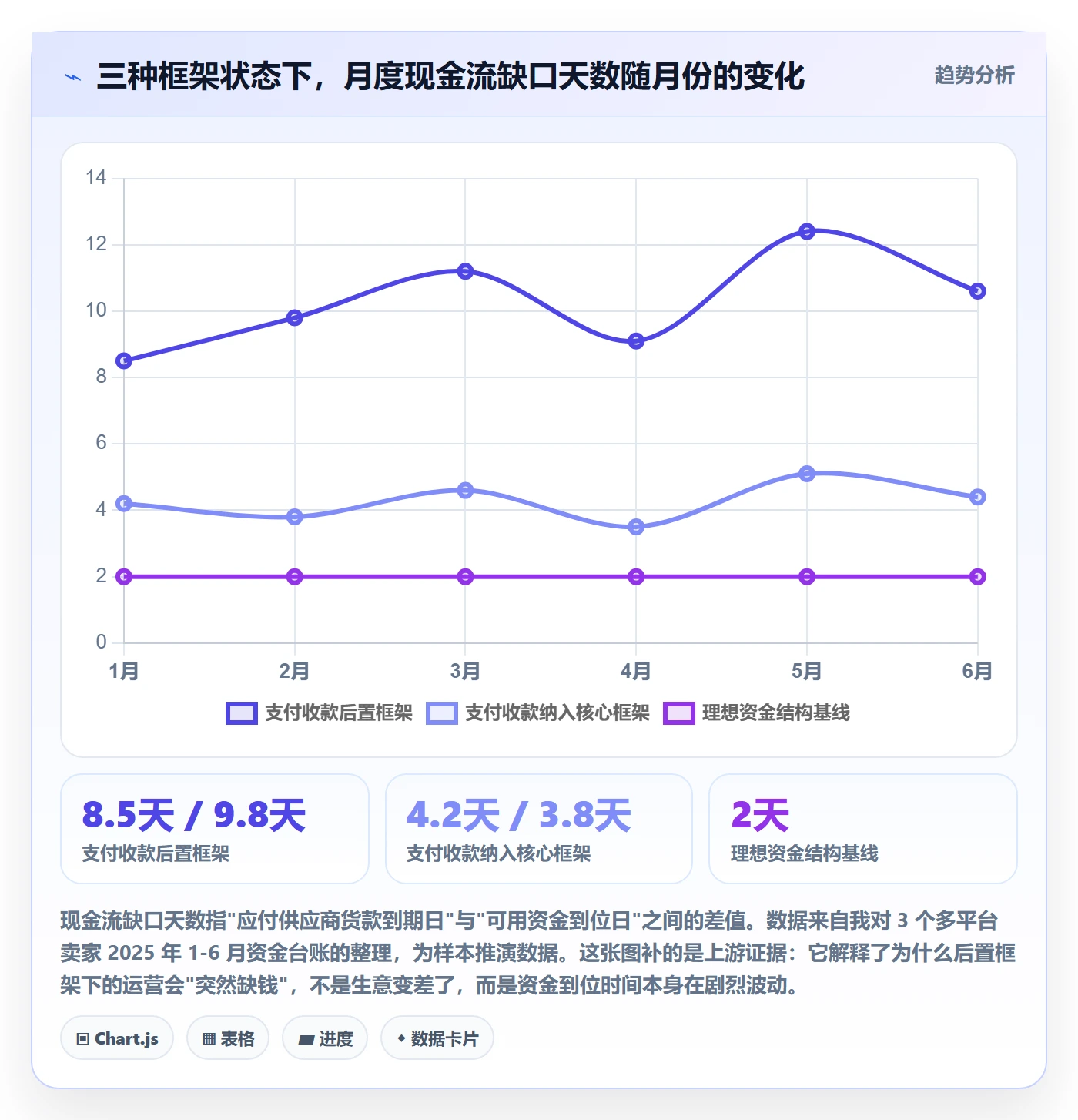
Task: Click the light blue legend swatch for 纳入核心框架
Action: coord(441,713)
